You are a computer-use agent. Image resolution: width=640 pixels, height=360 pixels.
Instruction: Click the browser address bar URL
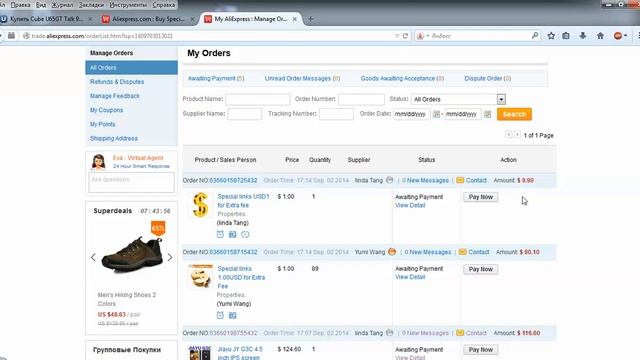point(102,36)
